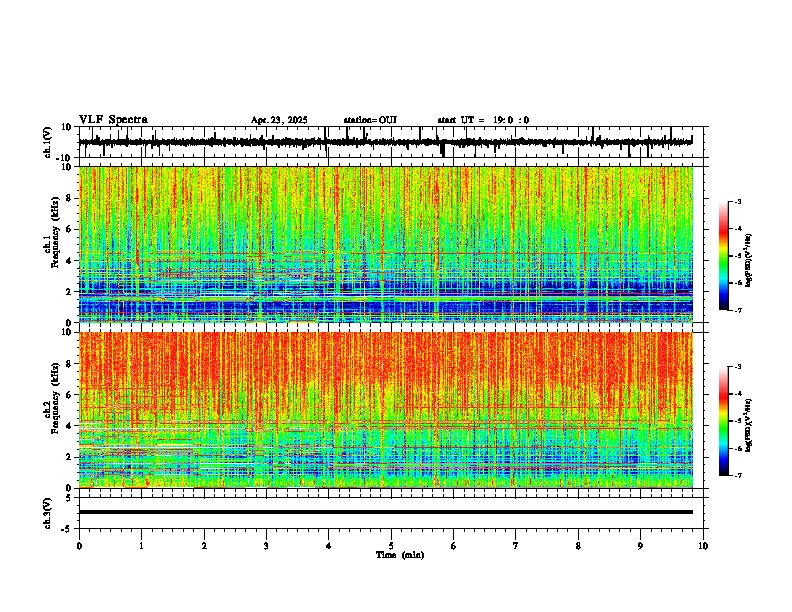
Task: Click the "ch.3(V)" axis label
Action: click(x=47, y=513)
